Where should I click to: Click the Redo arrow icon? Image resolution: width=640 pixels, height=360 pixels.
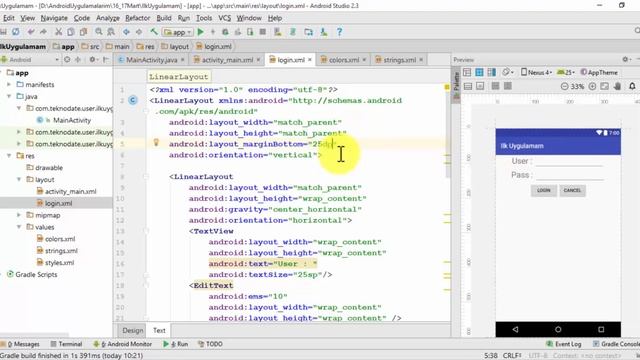[x=43, y=32]
